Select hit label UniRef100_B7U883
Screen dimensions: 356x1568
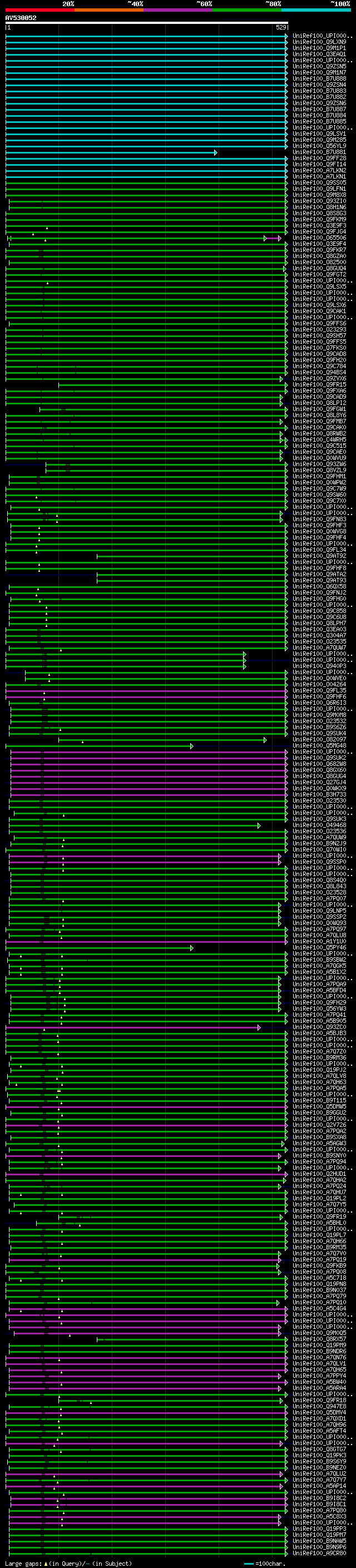pos(319,91)
